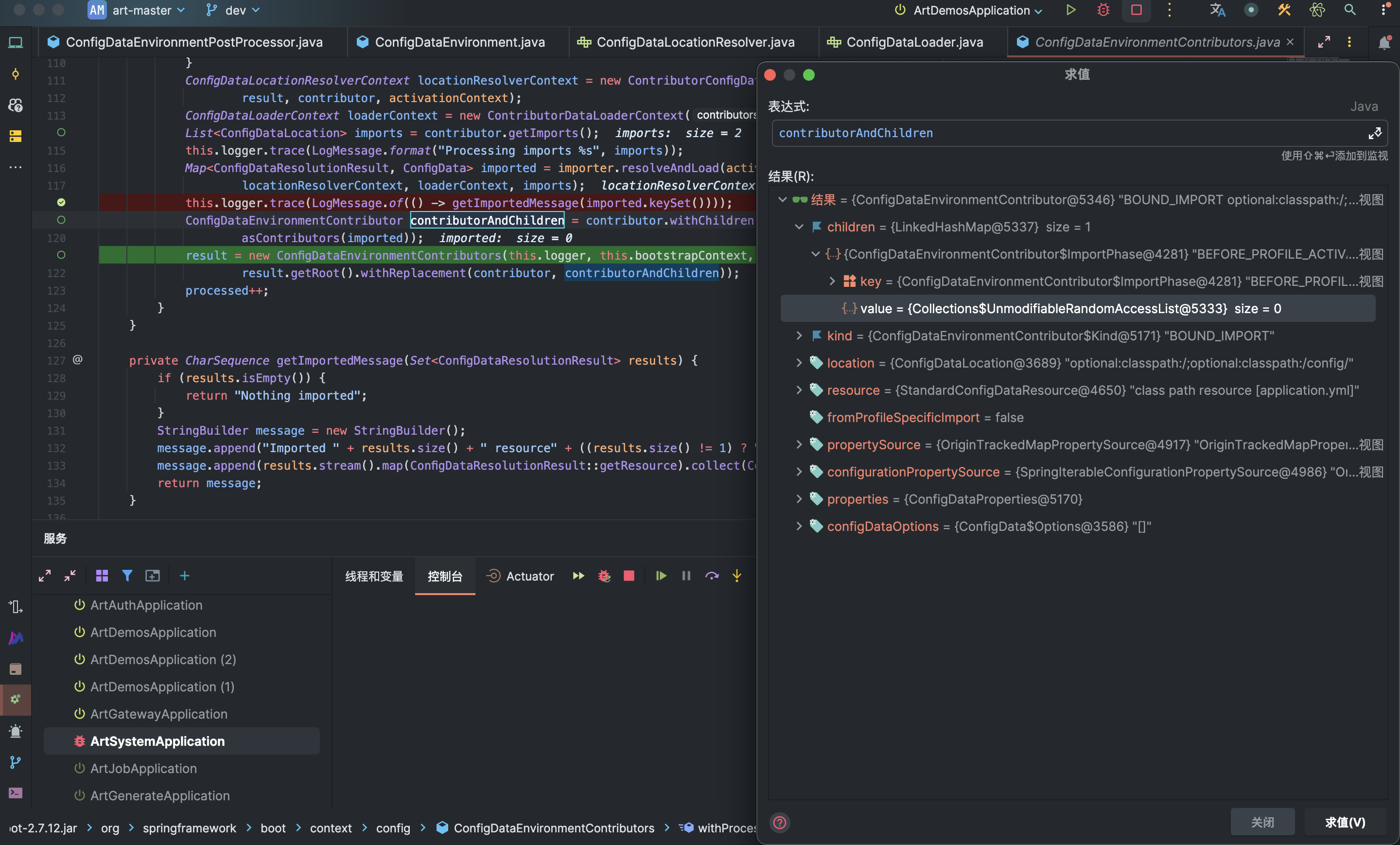1400x845 pixels.
Task: Collapse the children node in results
Action: [799, 227]
